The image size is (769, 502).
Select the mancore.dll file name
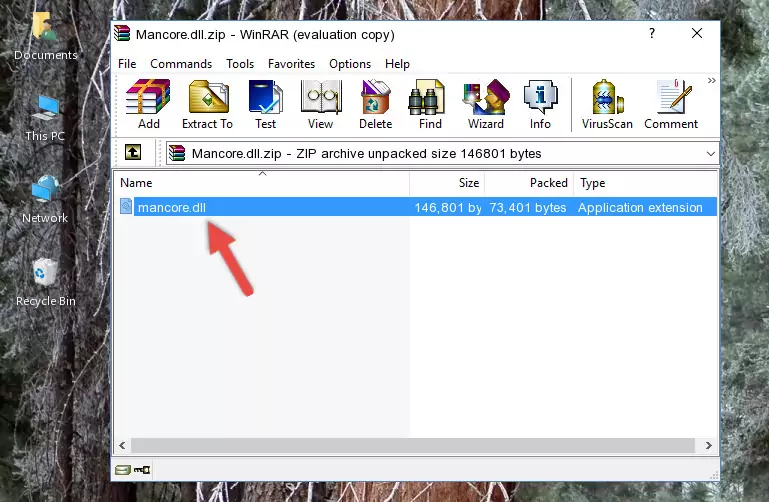click(172, 207)
